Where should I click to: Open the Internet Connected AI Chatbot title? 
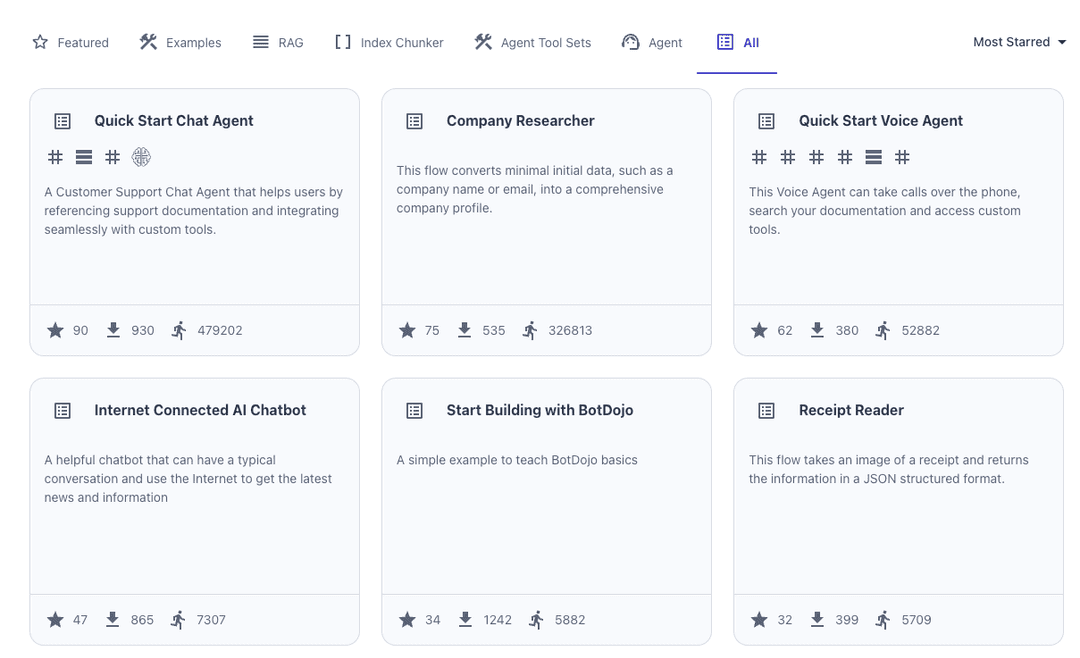(200, 410)
